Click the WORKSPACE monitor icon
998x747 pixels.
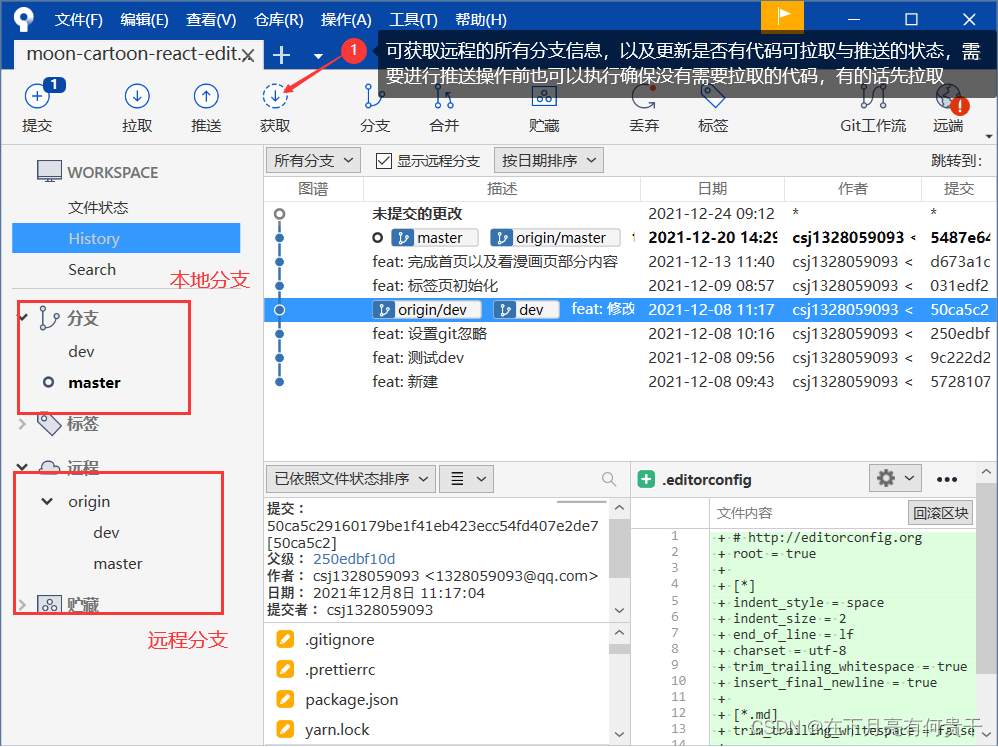49,171
